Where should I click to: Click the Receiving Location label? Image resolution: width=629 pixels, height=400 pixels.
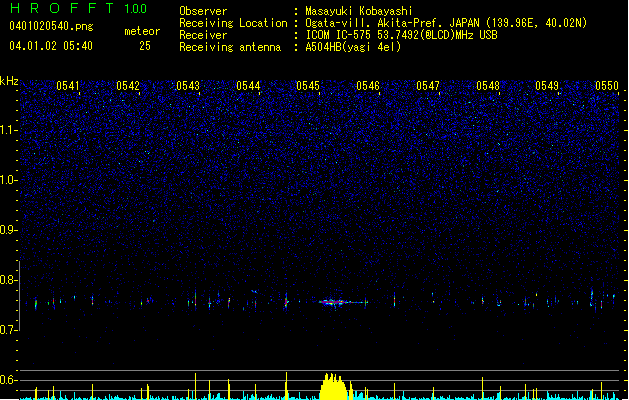(233, 23)
